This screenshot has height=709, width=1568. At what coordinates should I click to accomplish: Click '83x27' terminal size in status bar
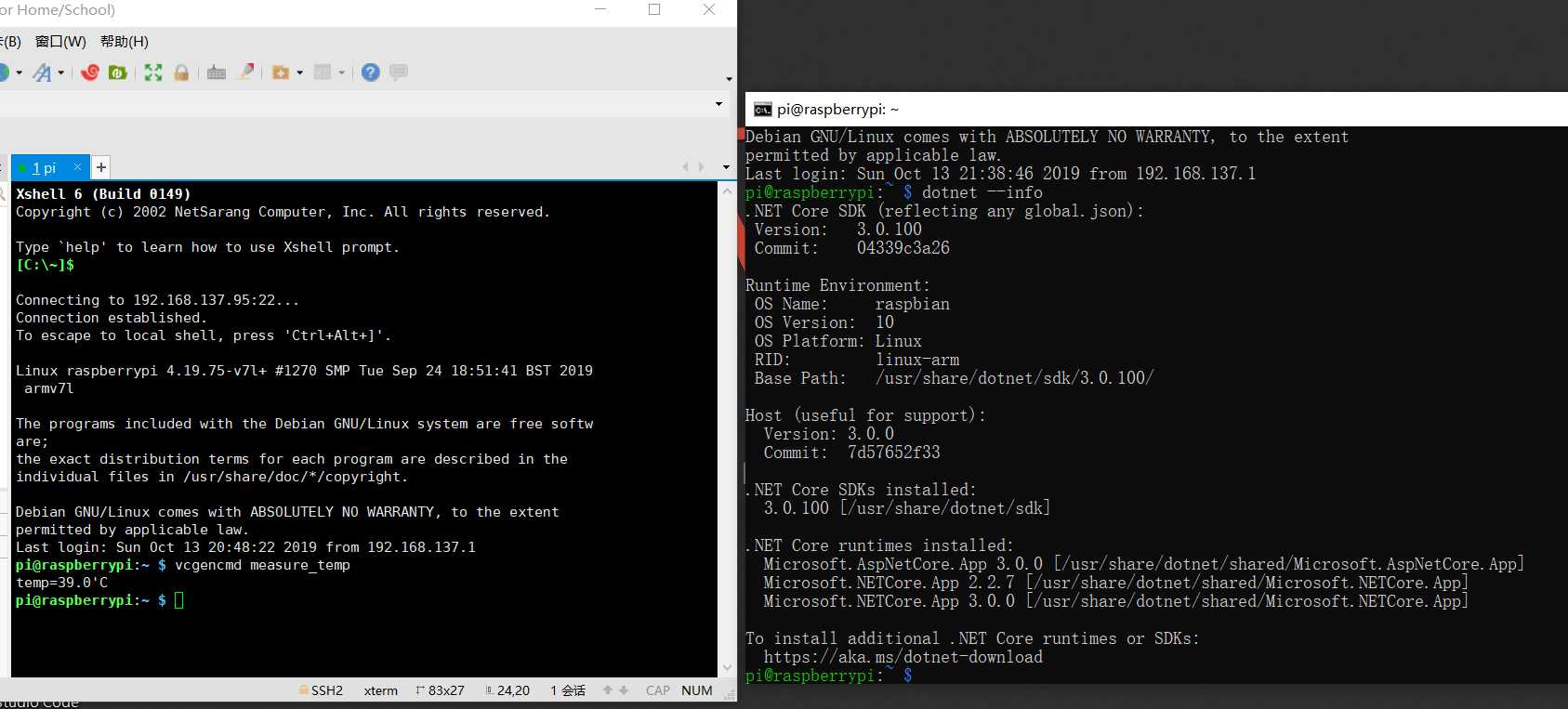click(446, 690)
